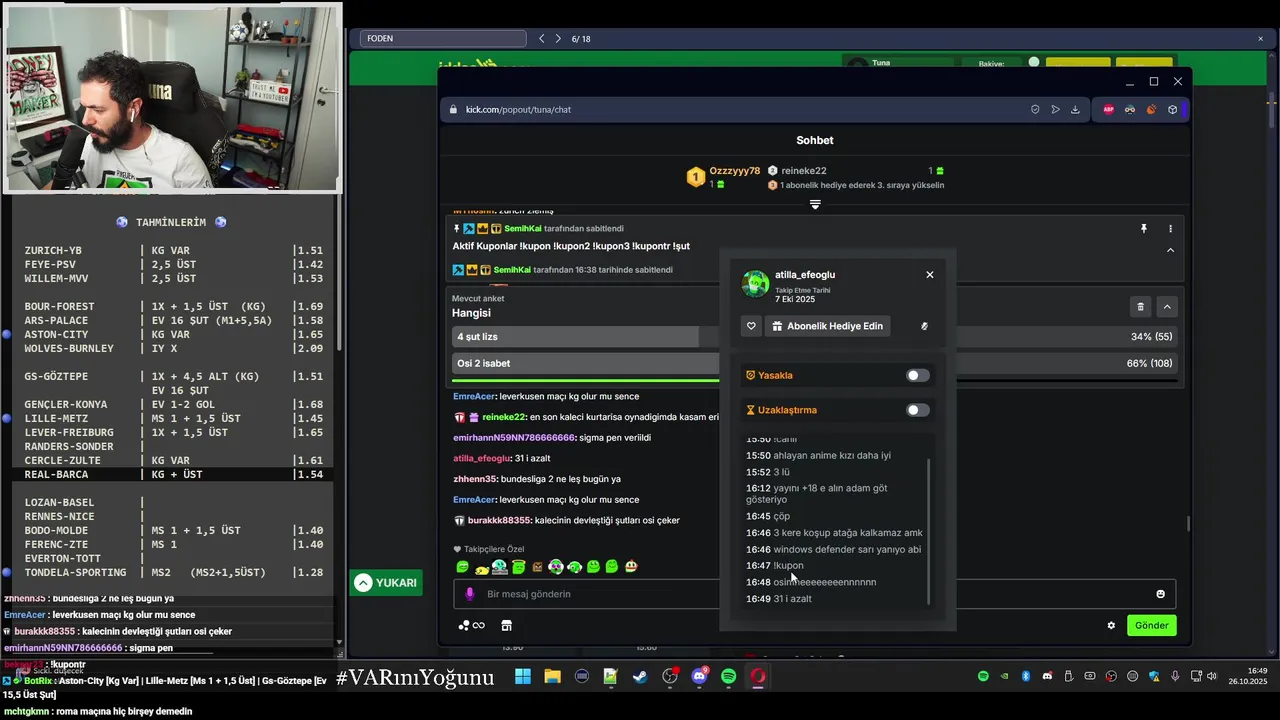Open Steam from the taskbar
The height and width of the screenshot is (720, 1280).
[x=640, y=677]
